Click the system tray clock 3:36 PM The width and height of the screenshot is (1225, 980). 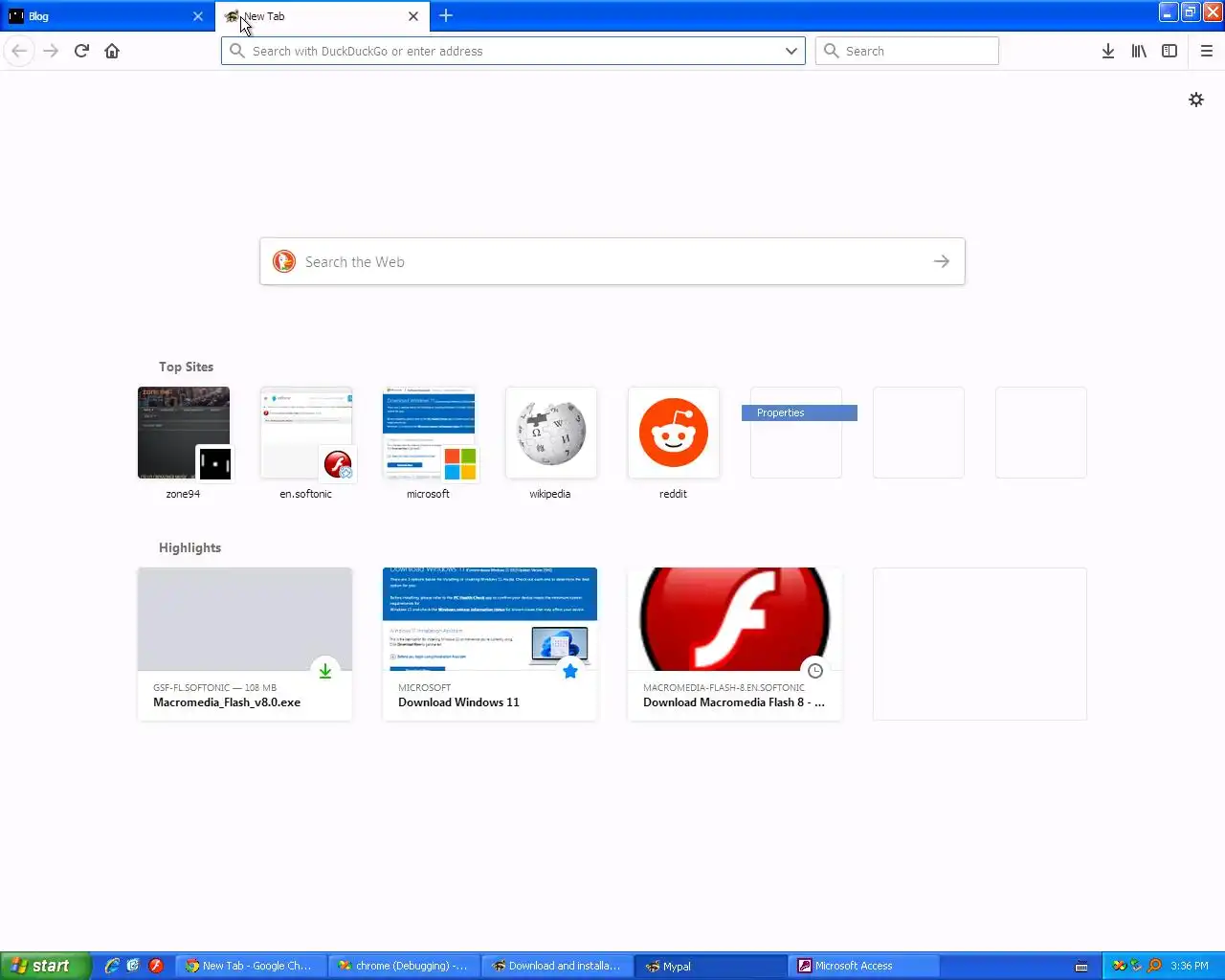pos(1190,966)
